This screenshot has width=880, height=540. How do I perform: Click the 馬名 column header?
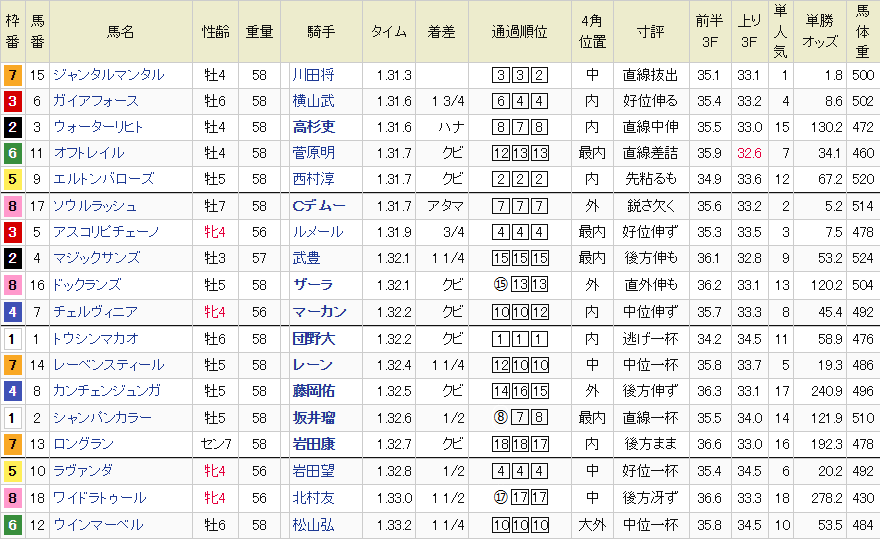pos(121,32)
